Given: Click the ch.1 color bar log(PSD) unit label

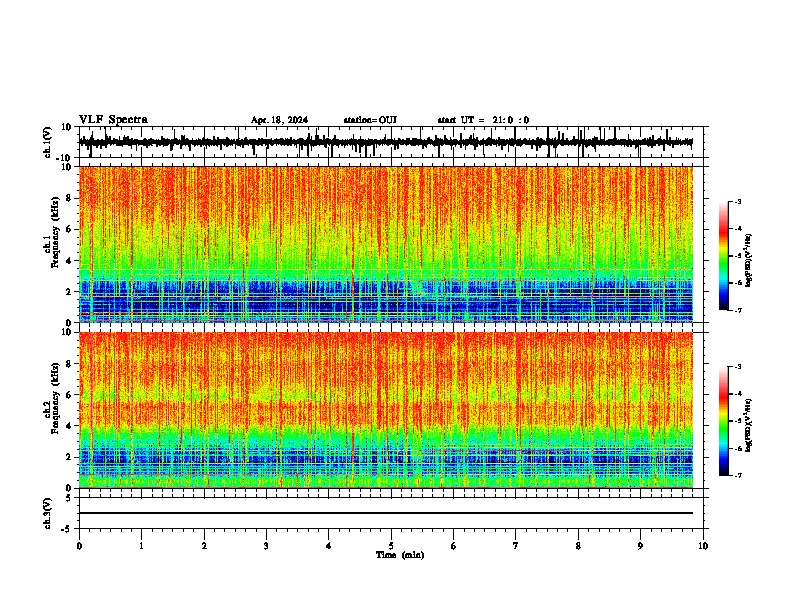Looking at the screenshot, I should [x=749, y=261].
